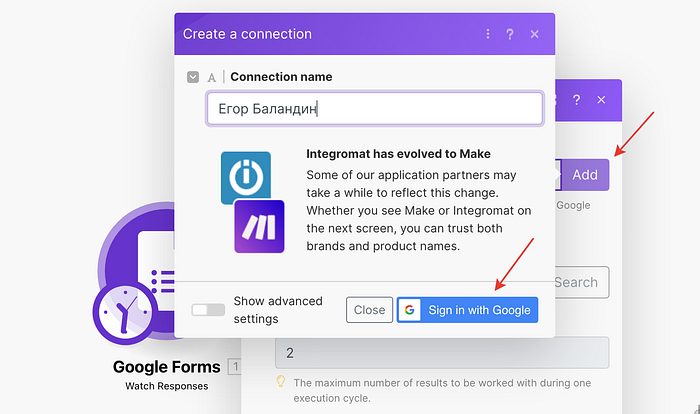
Task: Click 'Watch Responses' label under module
Action: [167, 386]
